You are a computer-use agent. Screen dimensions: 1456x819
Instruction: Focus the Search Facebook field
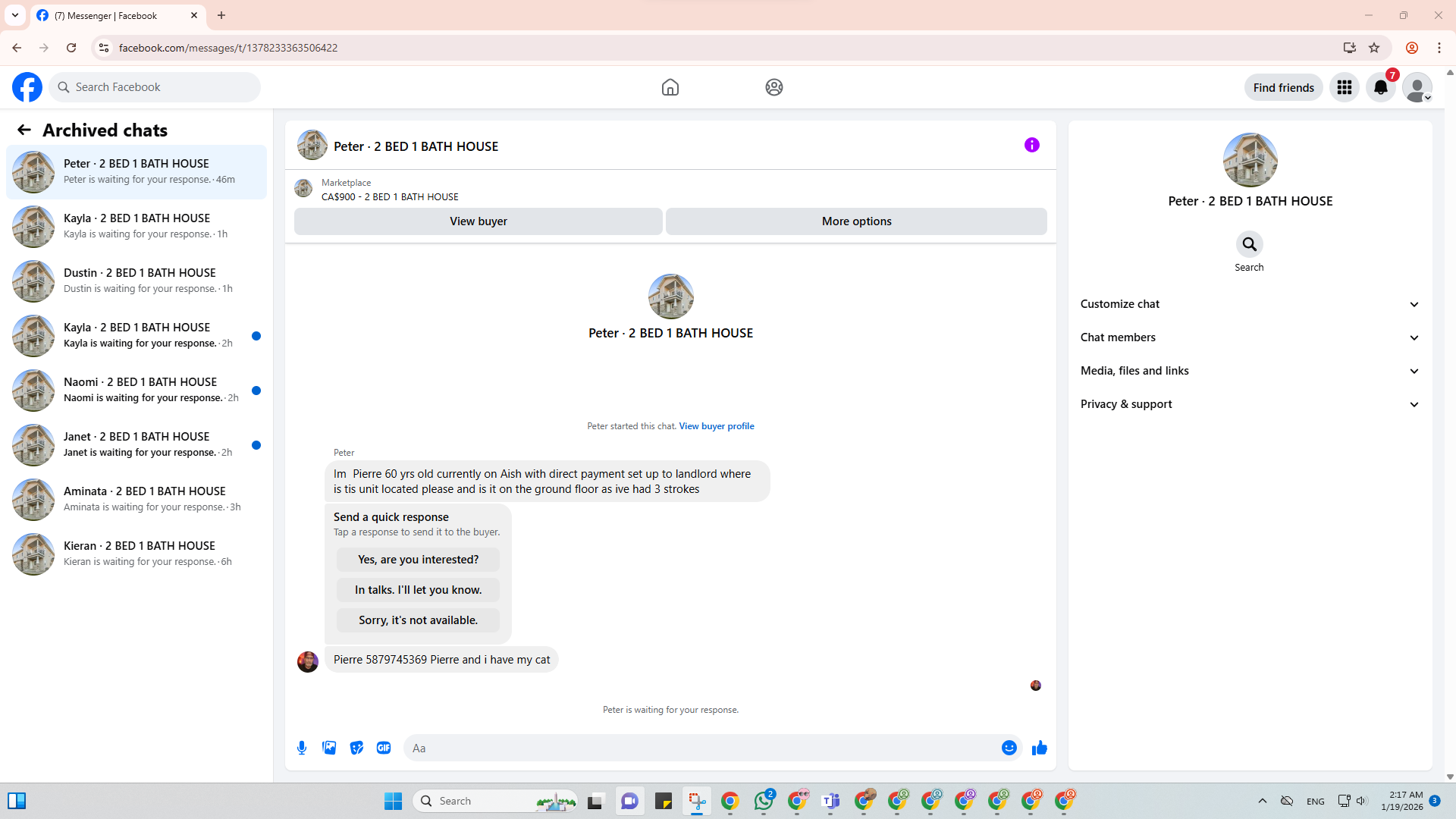coord(155,87)
